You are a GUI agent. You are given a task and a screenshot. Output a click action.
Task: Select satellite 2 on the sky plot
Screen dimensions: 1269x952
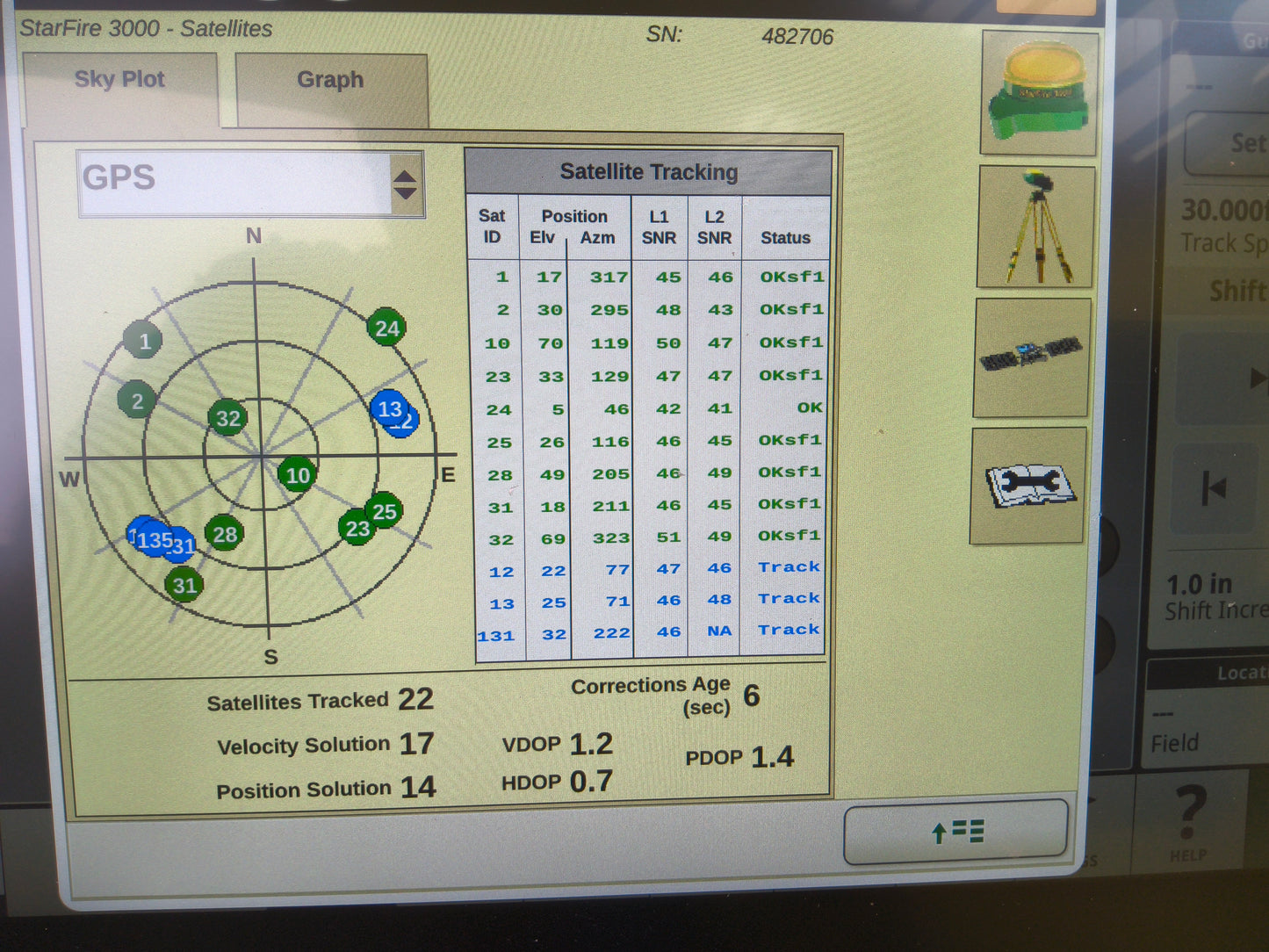[137, 401]
